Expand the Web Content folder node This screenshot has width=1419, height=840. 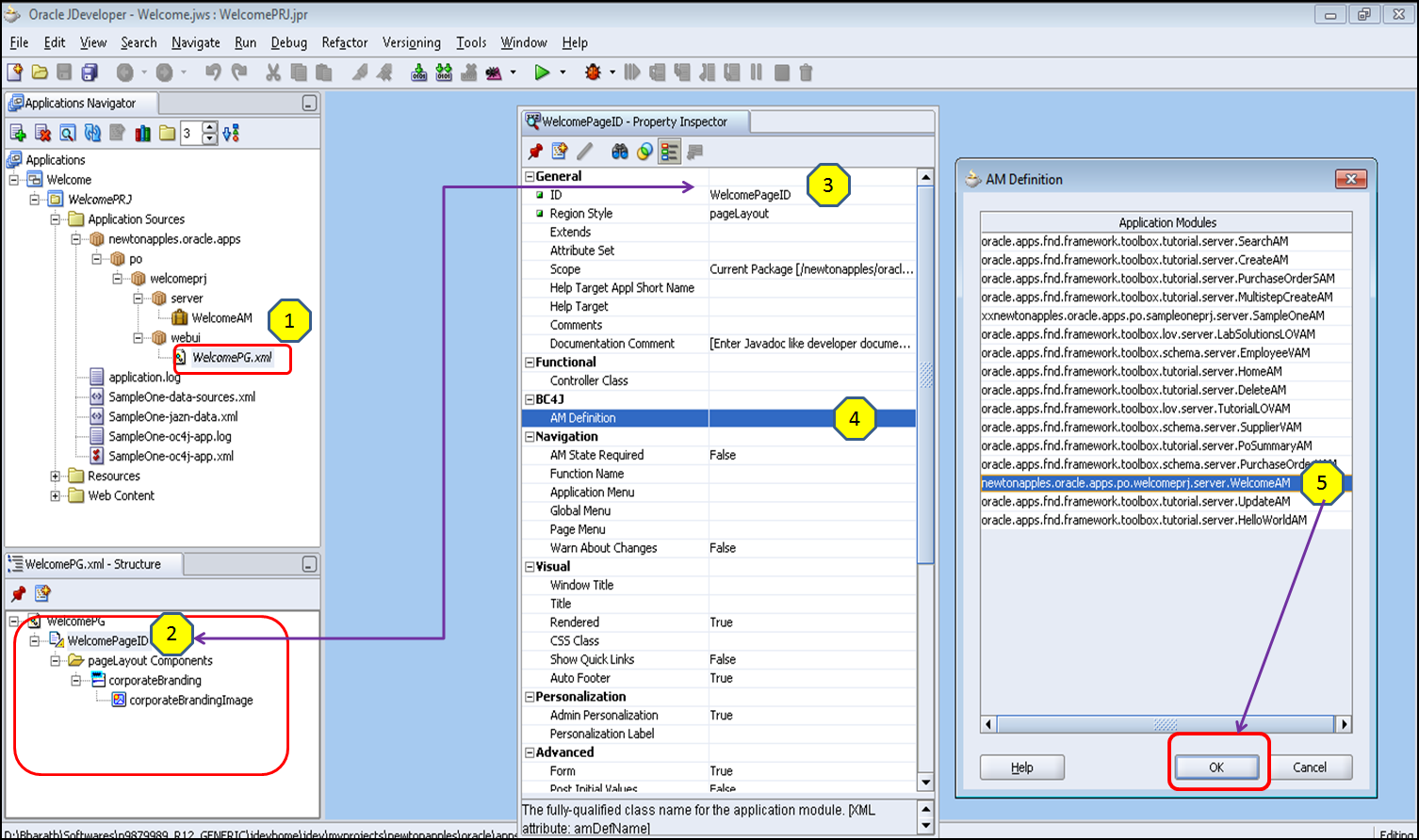tap(55, 495)
